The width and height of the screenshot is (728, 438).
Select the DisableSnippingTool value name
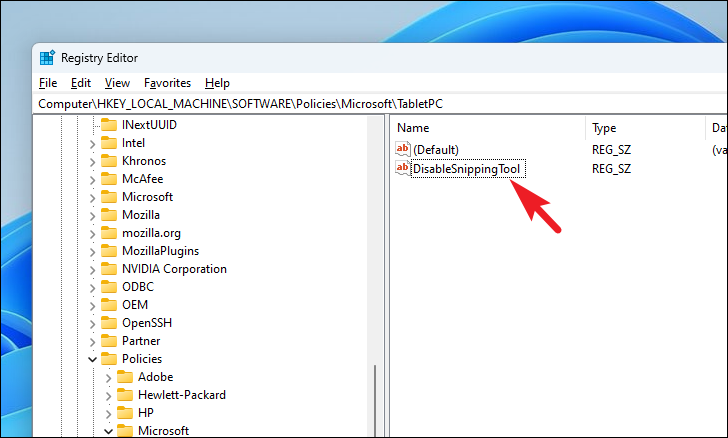pyautogui.click(x=467, y=169)
